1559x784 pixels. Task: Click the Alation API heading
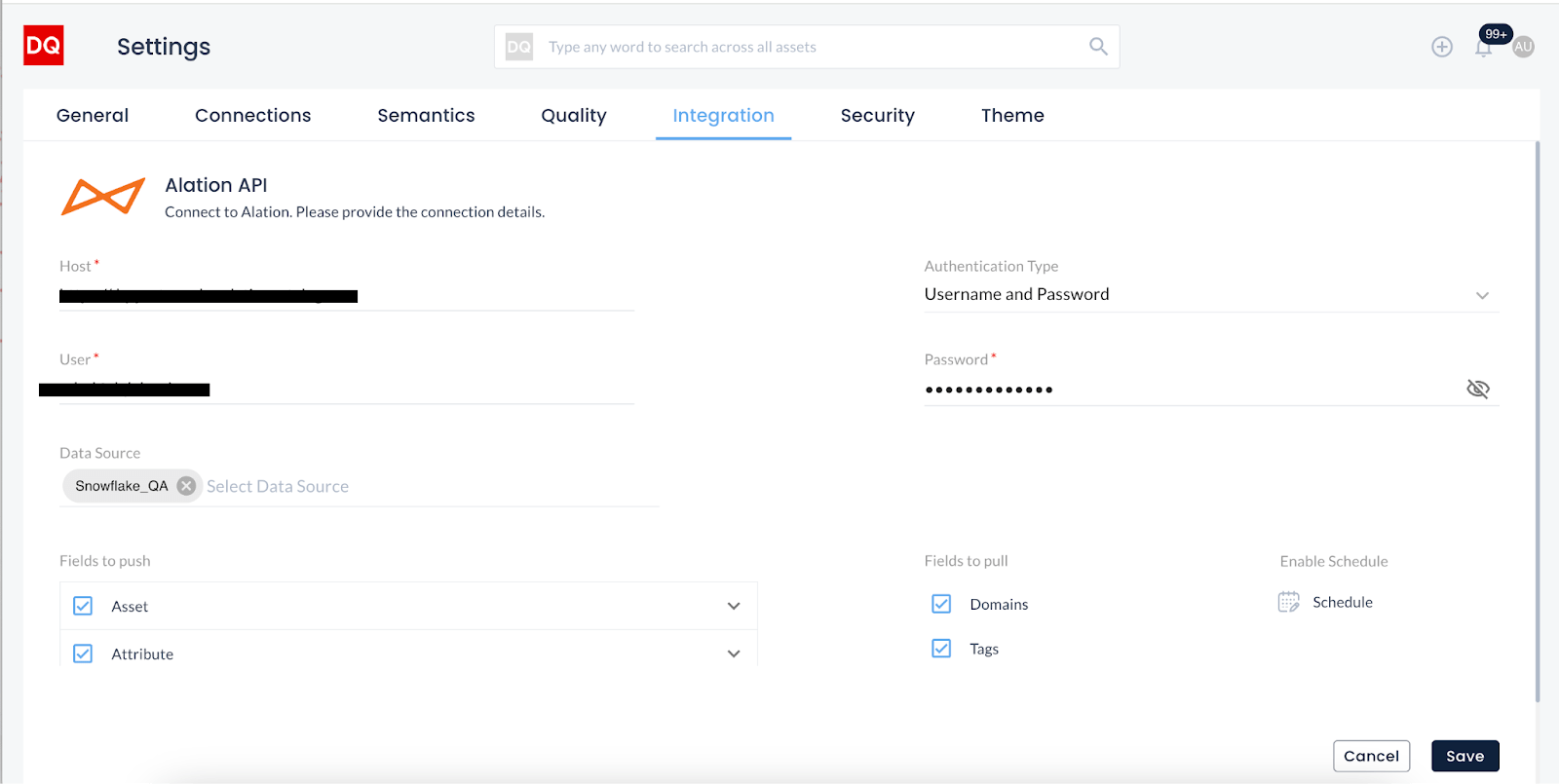(x=216, y=185)
